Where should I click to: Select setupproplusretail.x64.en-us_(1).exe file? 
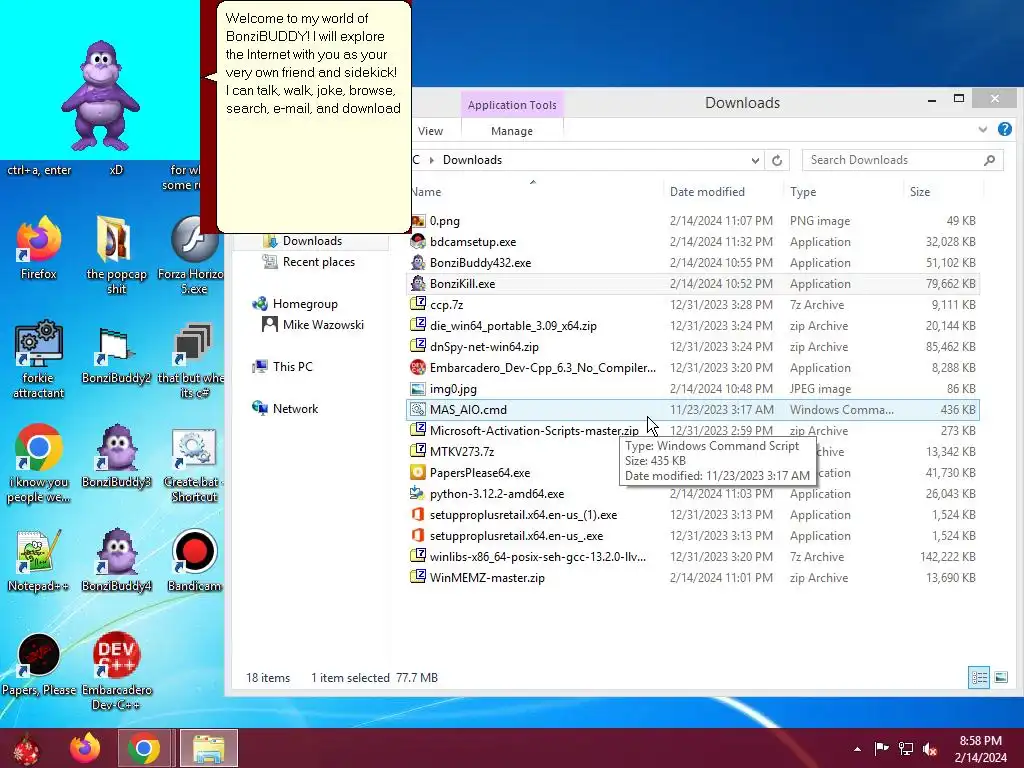pyautogui.click(x=694, y=515)
